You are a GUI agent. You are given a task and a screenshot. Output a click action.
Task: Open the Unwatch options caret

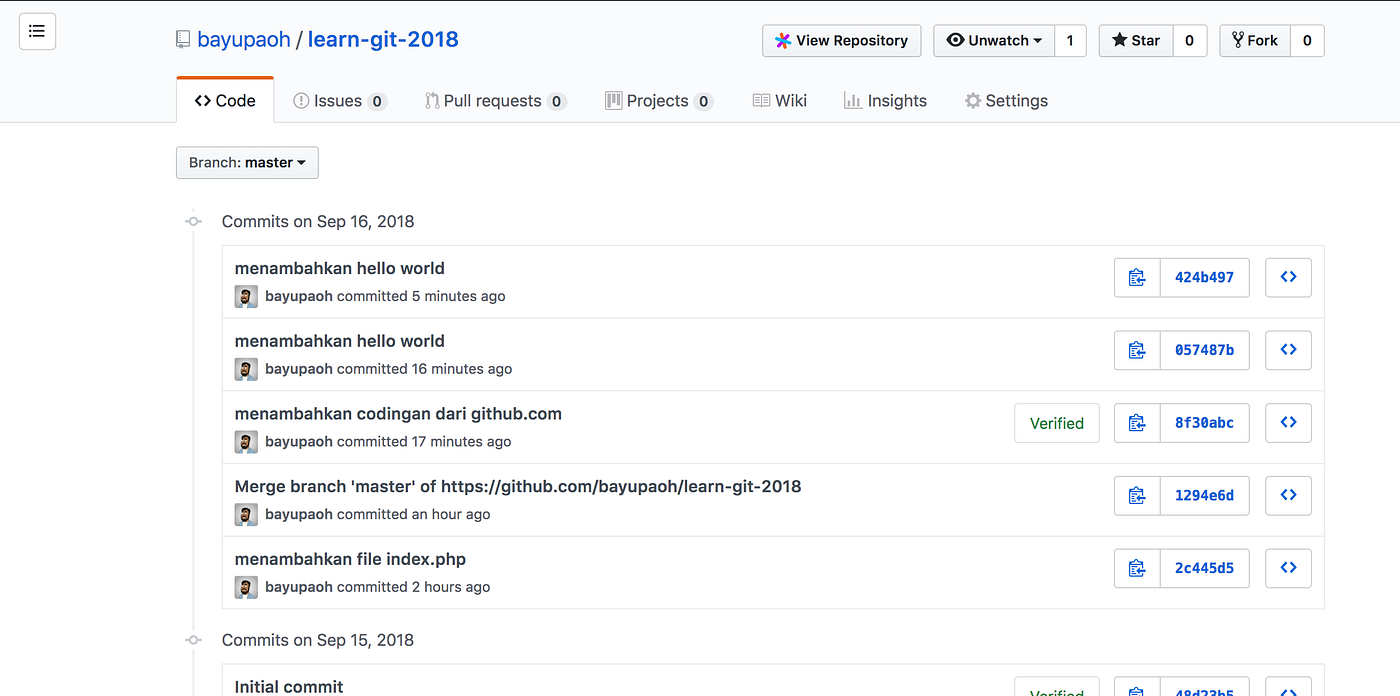[1036, 40]
